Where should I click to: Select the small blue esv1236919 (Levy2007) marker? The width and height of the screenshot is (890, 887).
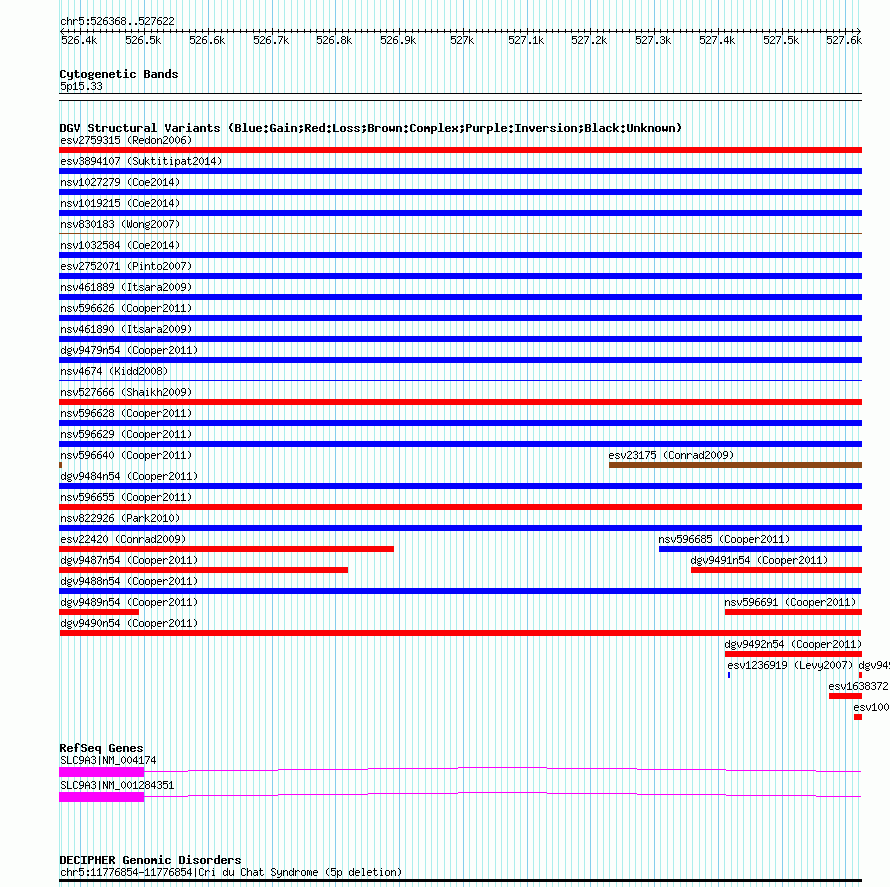pyautogui.click(x=729, y=675)
